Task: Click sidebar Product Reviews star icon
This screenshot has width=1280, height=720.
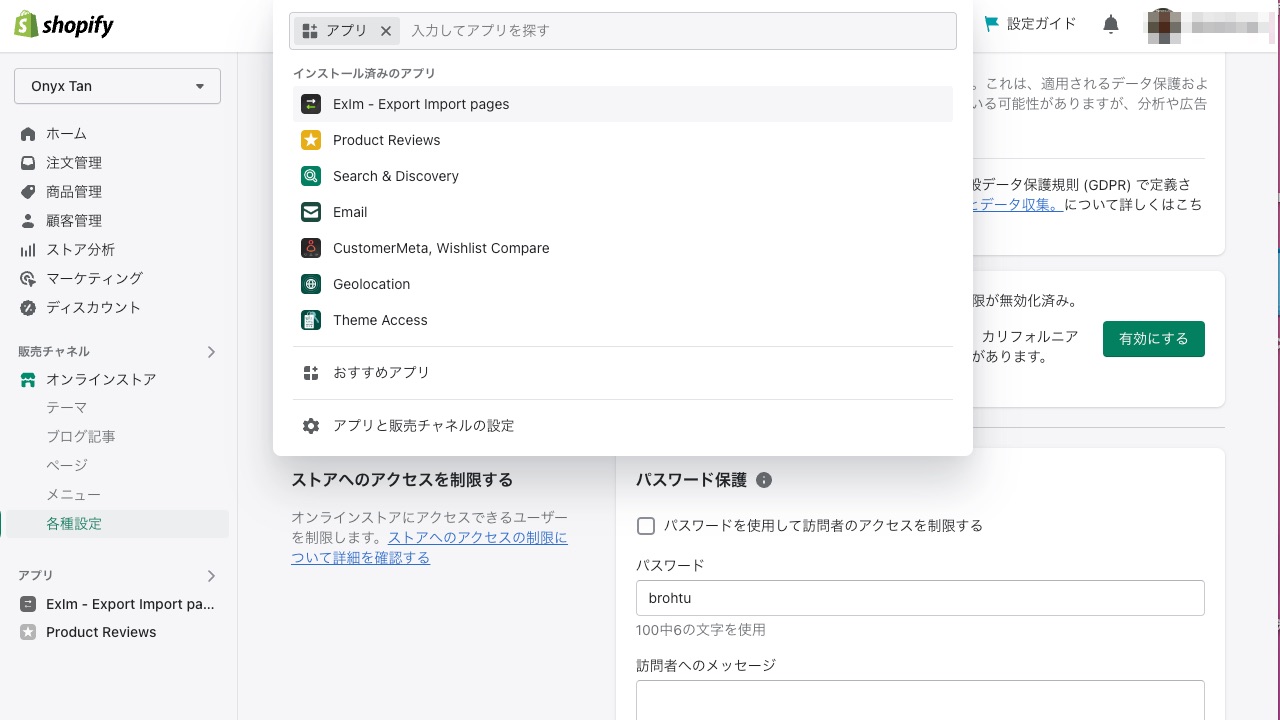Action: click(28, 632)
